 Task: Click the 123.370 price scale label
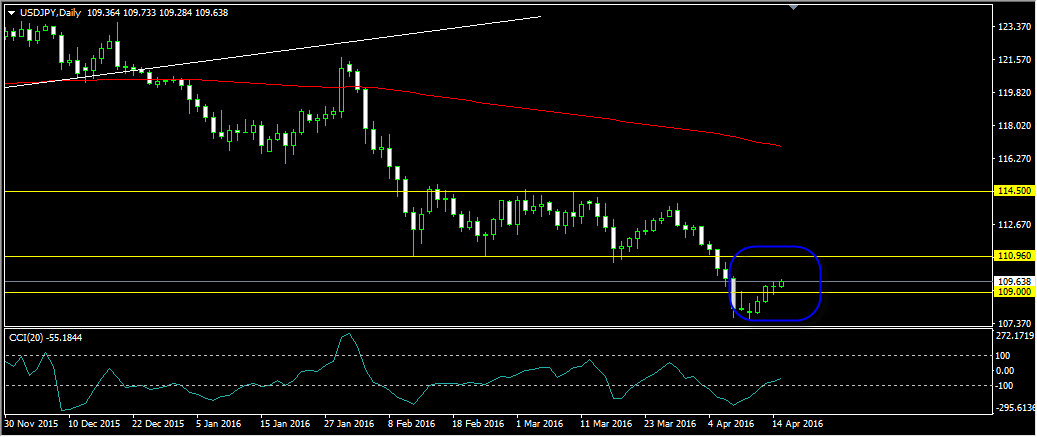(x=1015, y=27)
